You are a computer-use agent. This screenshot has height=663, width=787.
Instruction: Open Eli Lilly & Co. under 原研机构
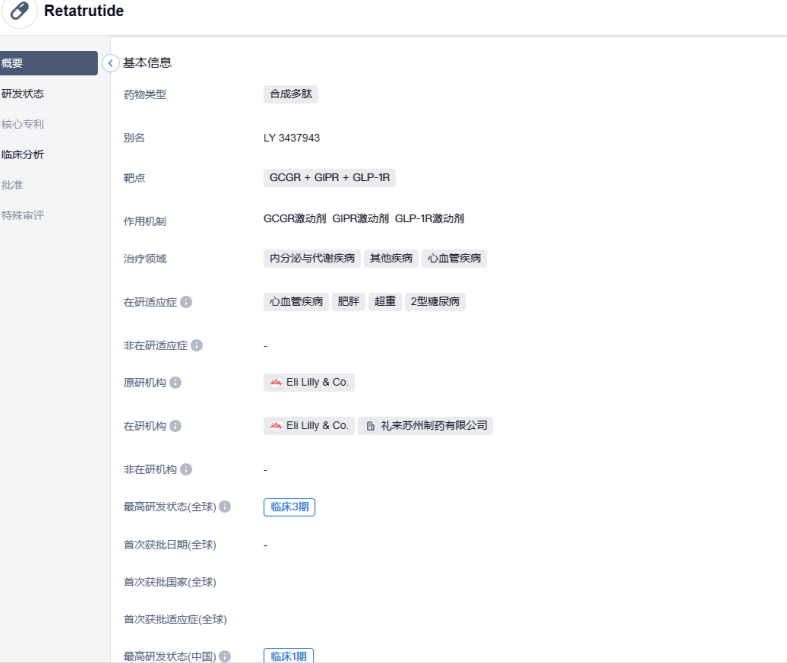[309, 383]
